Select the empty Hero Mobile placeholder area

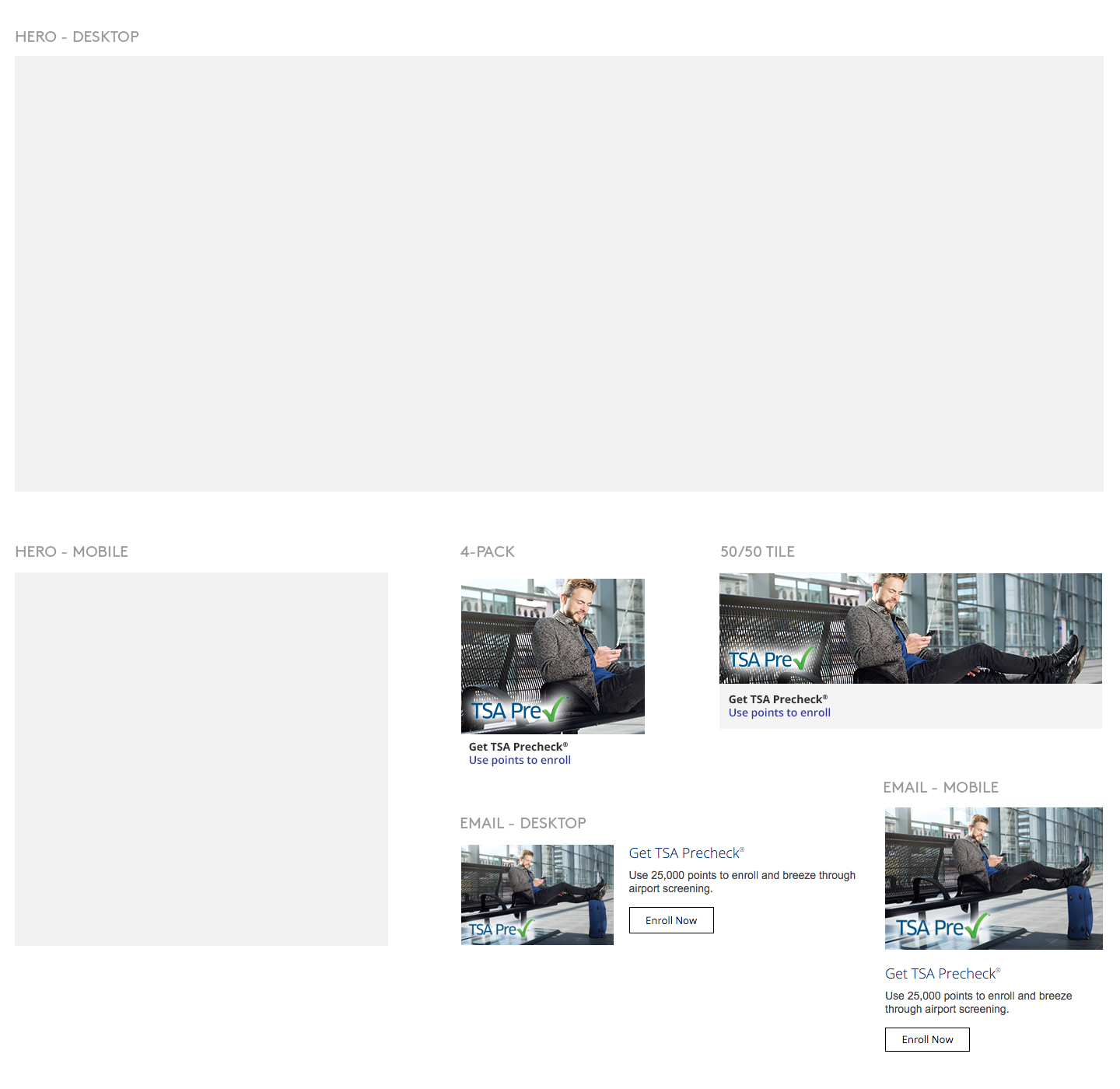tap(201, 759)
